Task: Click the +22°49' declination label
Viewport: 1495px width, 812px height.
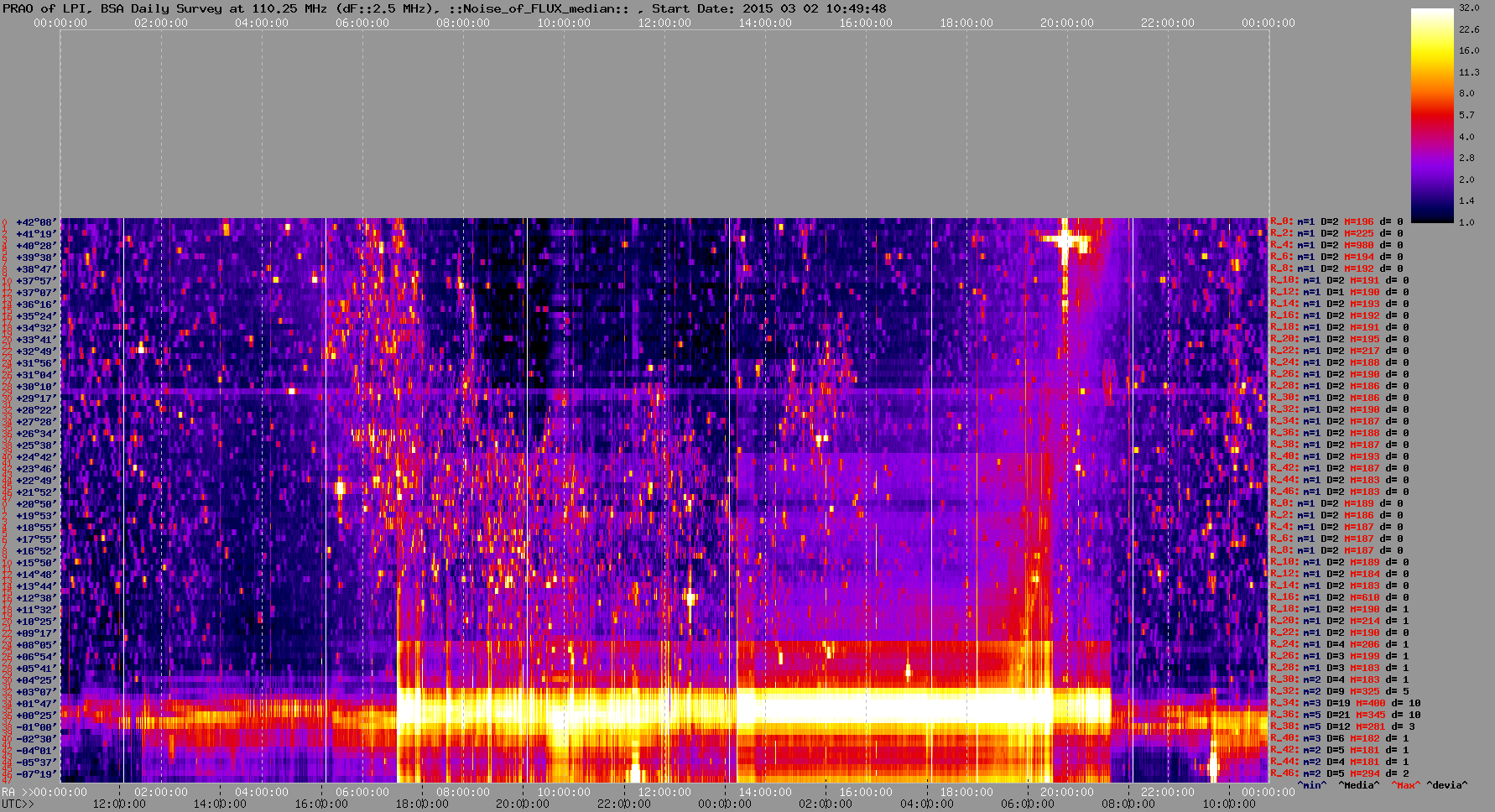Action: click(35, 481)
